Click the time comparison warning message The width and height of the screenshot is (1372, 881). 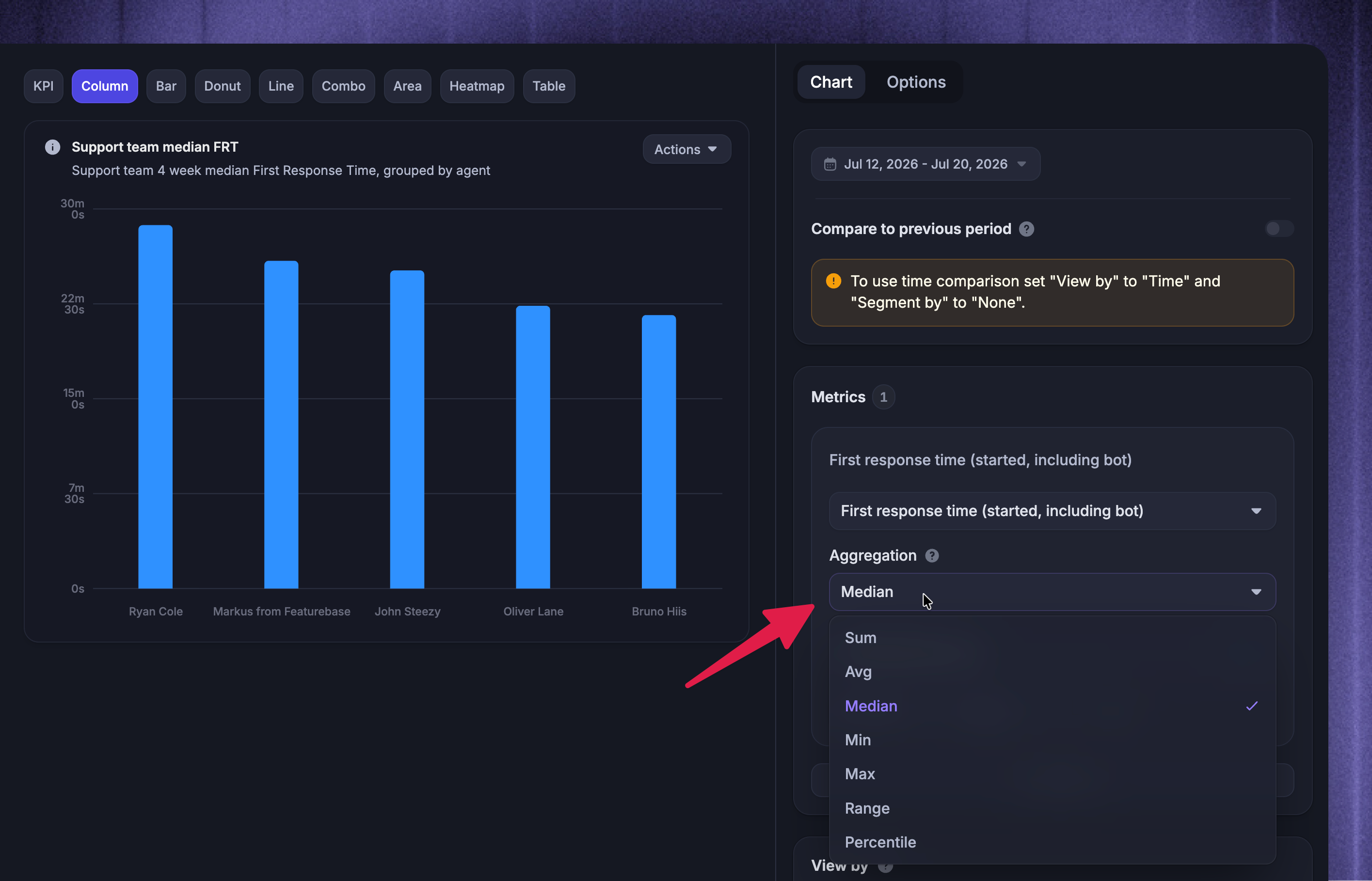point(1035,292)
